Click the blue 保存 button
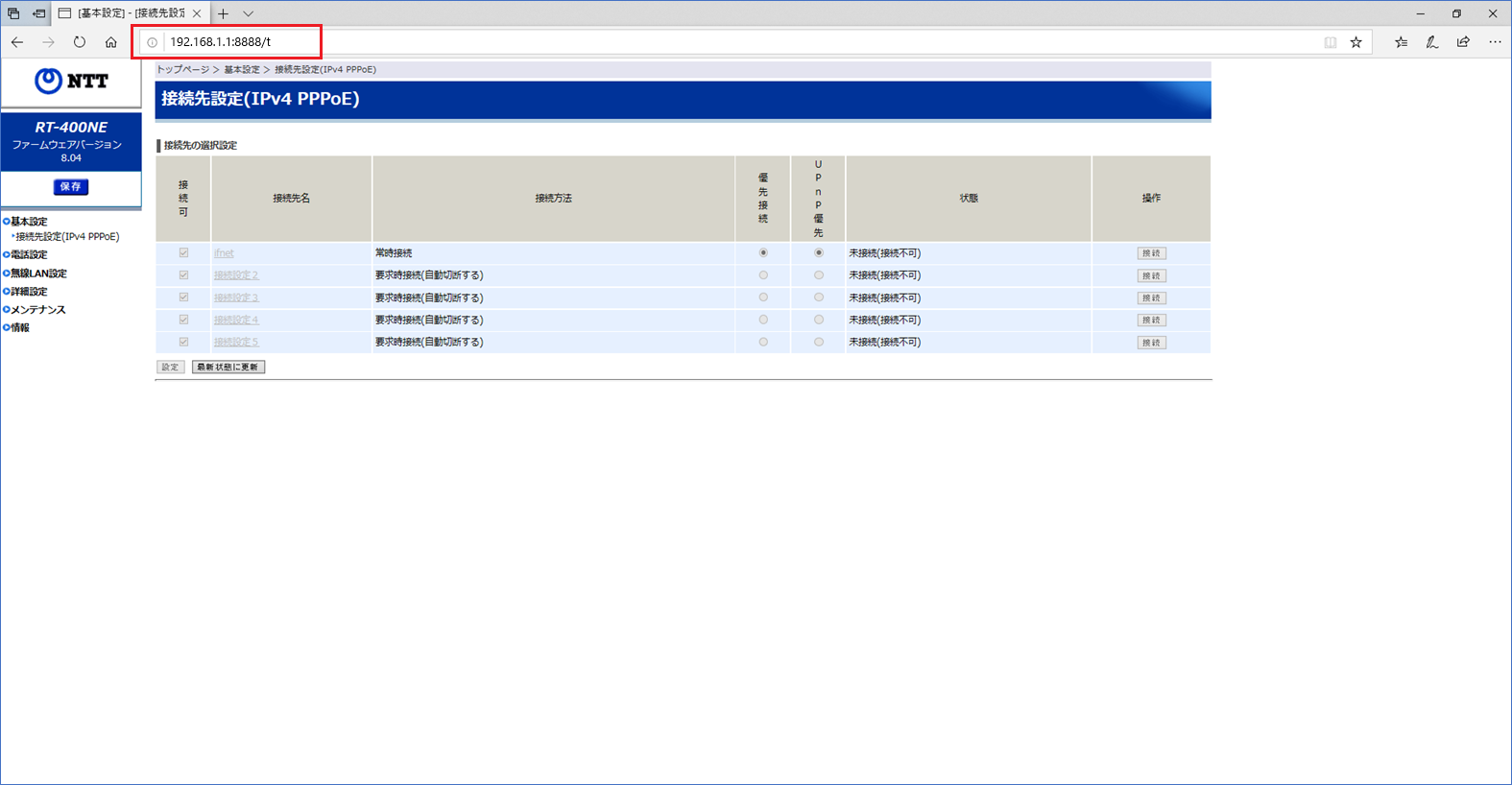Image resolution: width=1512 pixels, height=785 pixels. click(71, 187)
